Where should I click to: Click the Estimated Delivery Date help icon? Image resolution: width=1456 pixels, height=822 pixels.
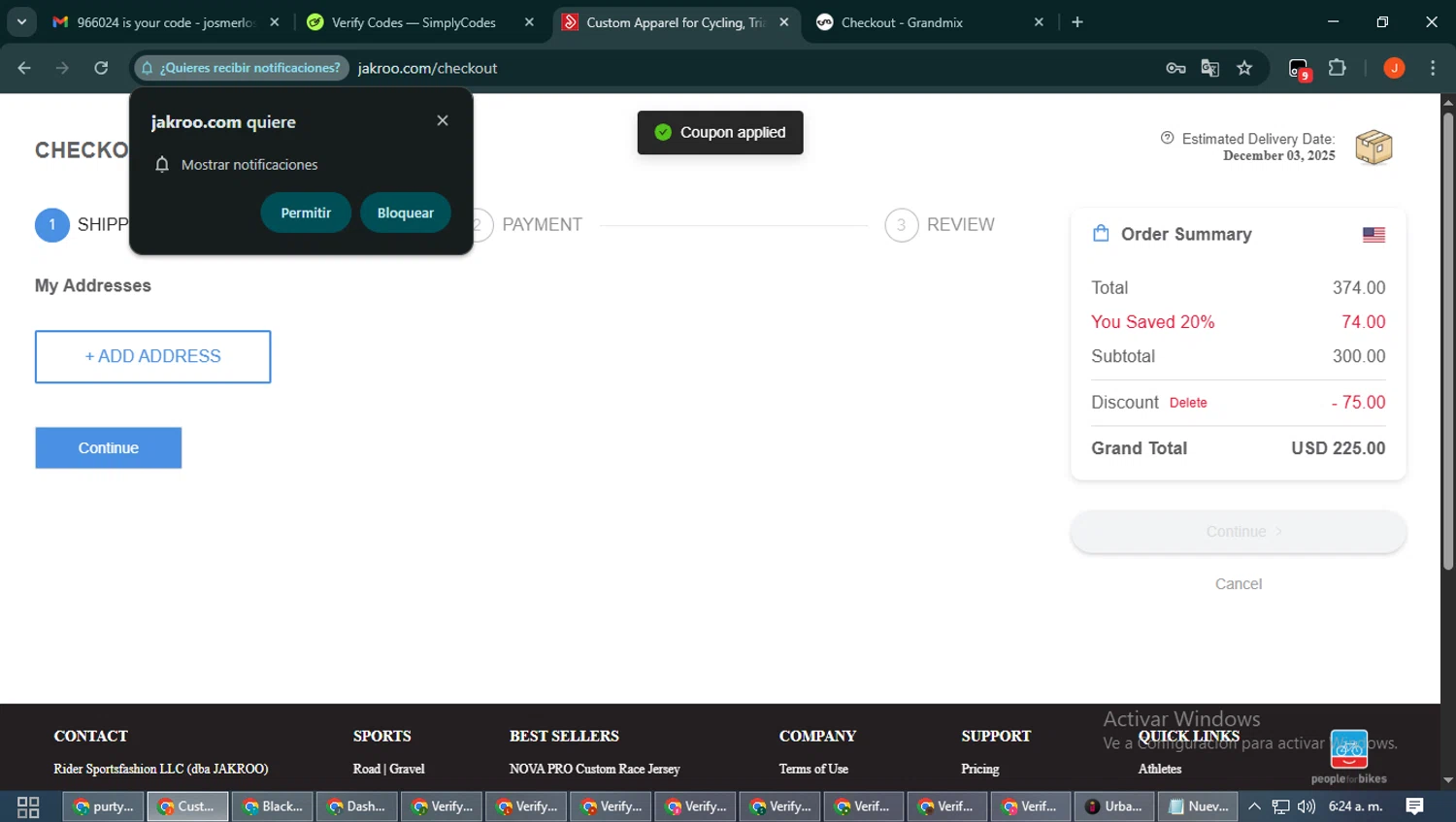click(x=1168, y=139)
